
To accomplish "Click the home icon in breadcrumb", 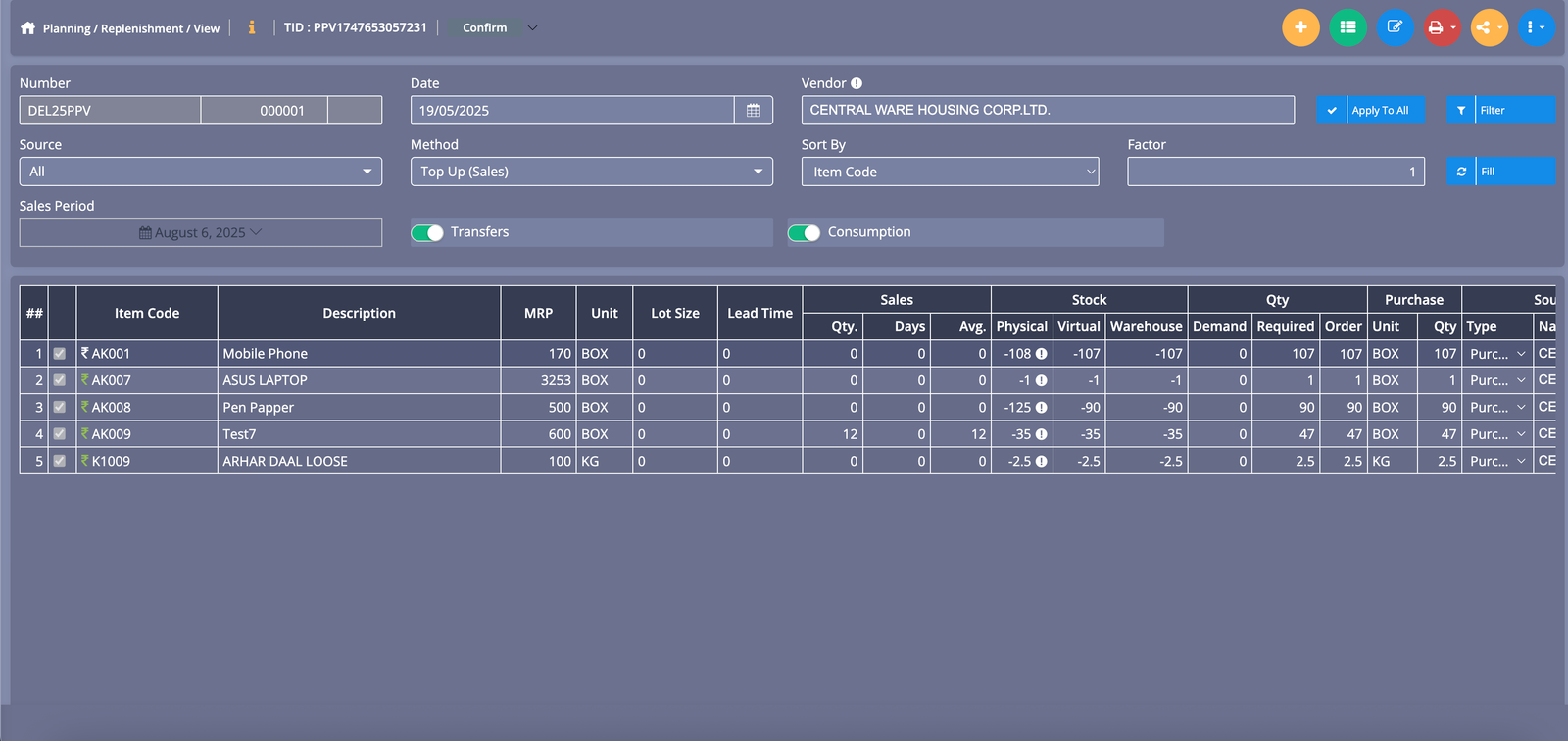I will click(27, 28).
